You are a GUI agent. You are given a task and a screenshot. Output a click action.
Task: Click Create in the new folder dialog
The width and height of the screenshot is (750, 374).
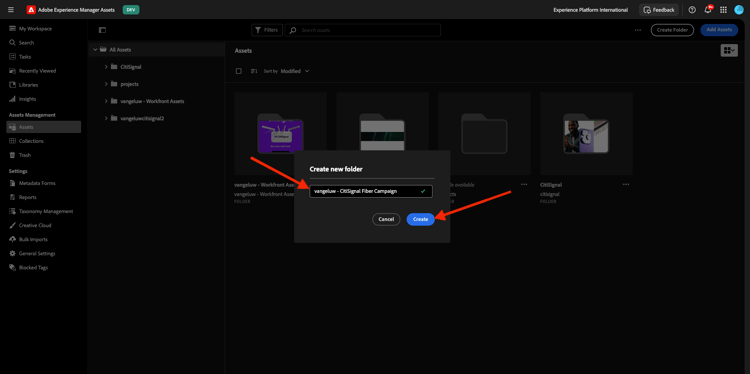(x=420, y=219)
